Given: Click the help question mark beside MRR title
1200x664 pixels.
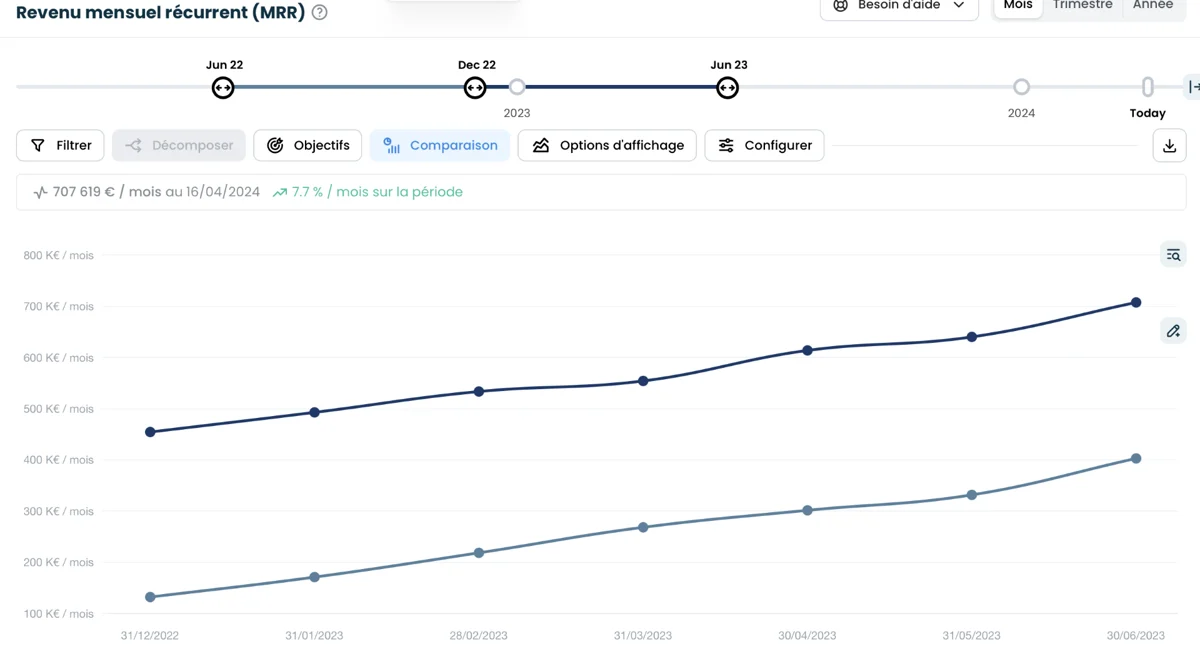Looking at the screenshot, I should coord(320,13).
